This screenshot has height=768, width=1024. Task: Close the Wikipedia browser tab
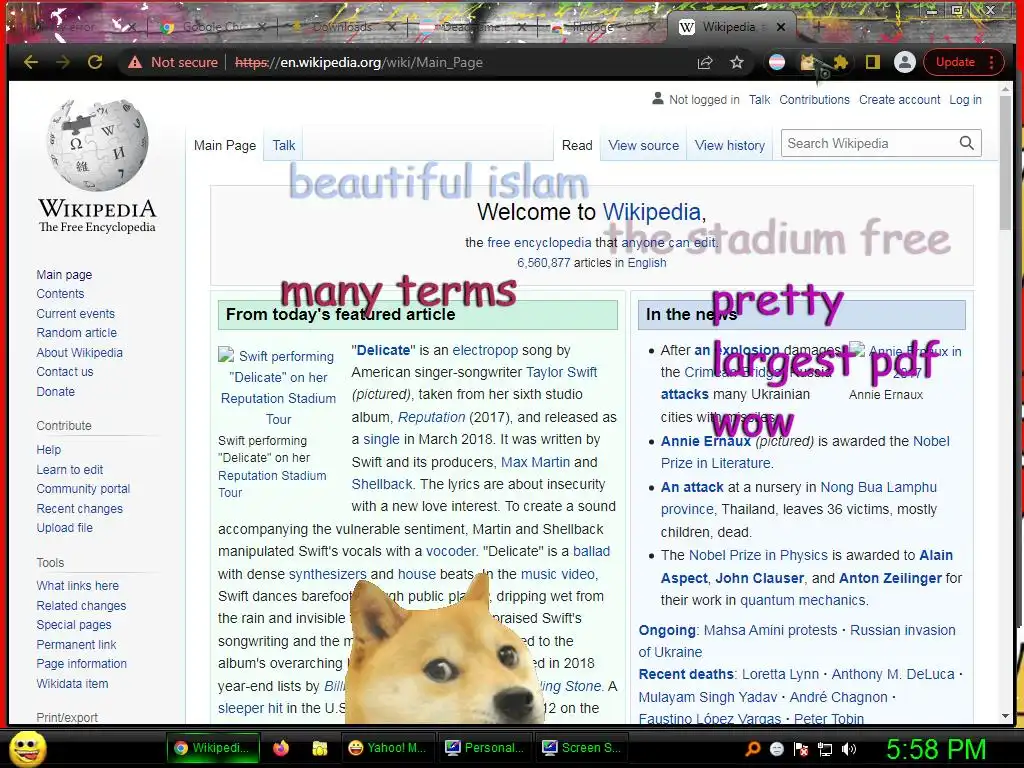coord(781,27)
